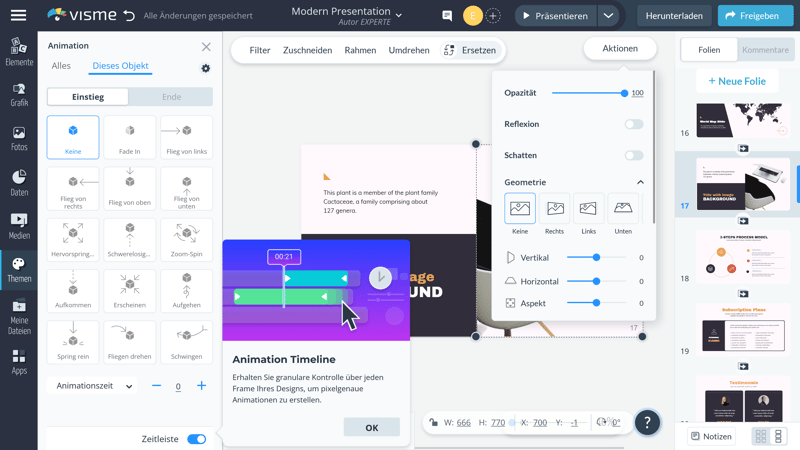
Task: Open the Fotos sidebar panel
Action: (x=19, y=138)
